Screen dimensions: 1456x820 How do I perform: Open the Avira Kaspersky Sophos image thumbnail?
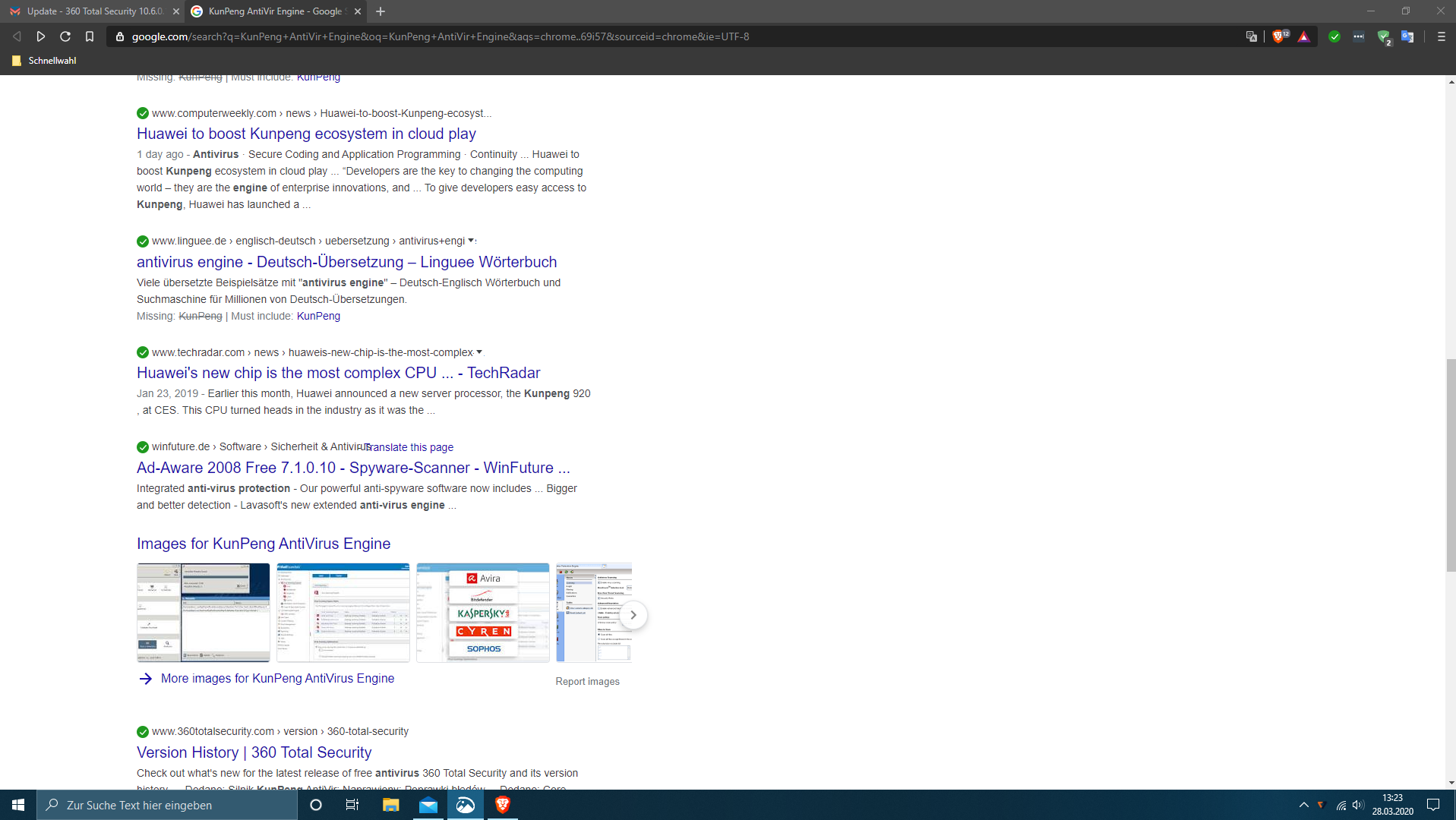(x=482, y=613)
